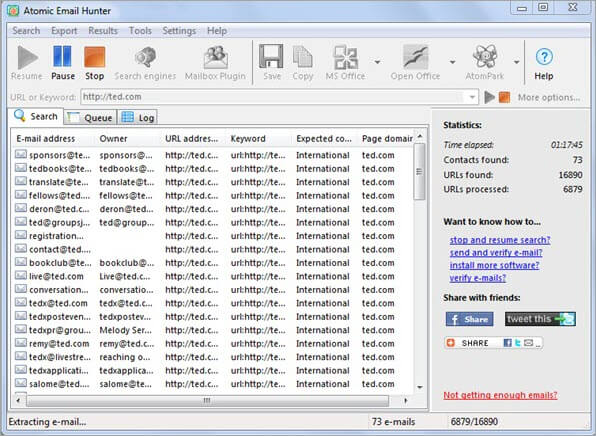Screen dimensions: 596x436
Task: Sort by Keyword column header
Action: click(x=260, y=139)
